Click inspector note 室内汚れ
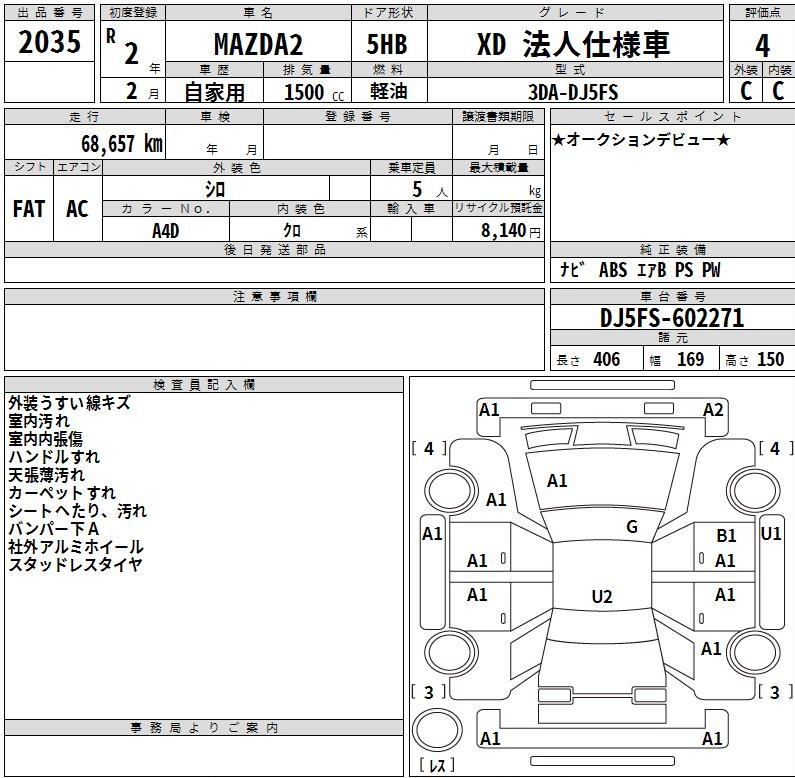This screenshot has width=795, height=778. [39, 421]
